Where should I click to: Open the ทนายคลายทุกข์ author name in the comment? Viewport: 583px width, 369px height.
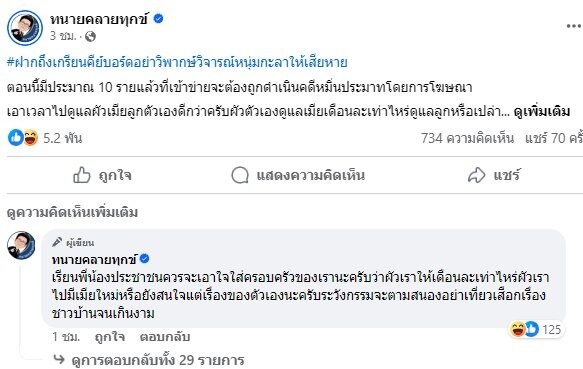point(95,259)
